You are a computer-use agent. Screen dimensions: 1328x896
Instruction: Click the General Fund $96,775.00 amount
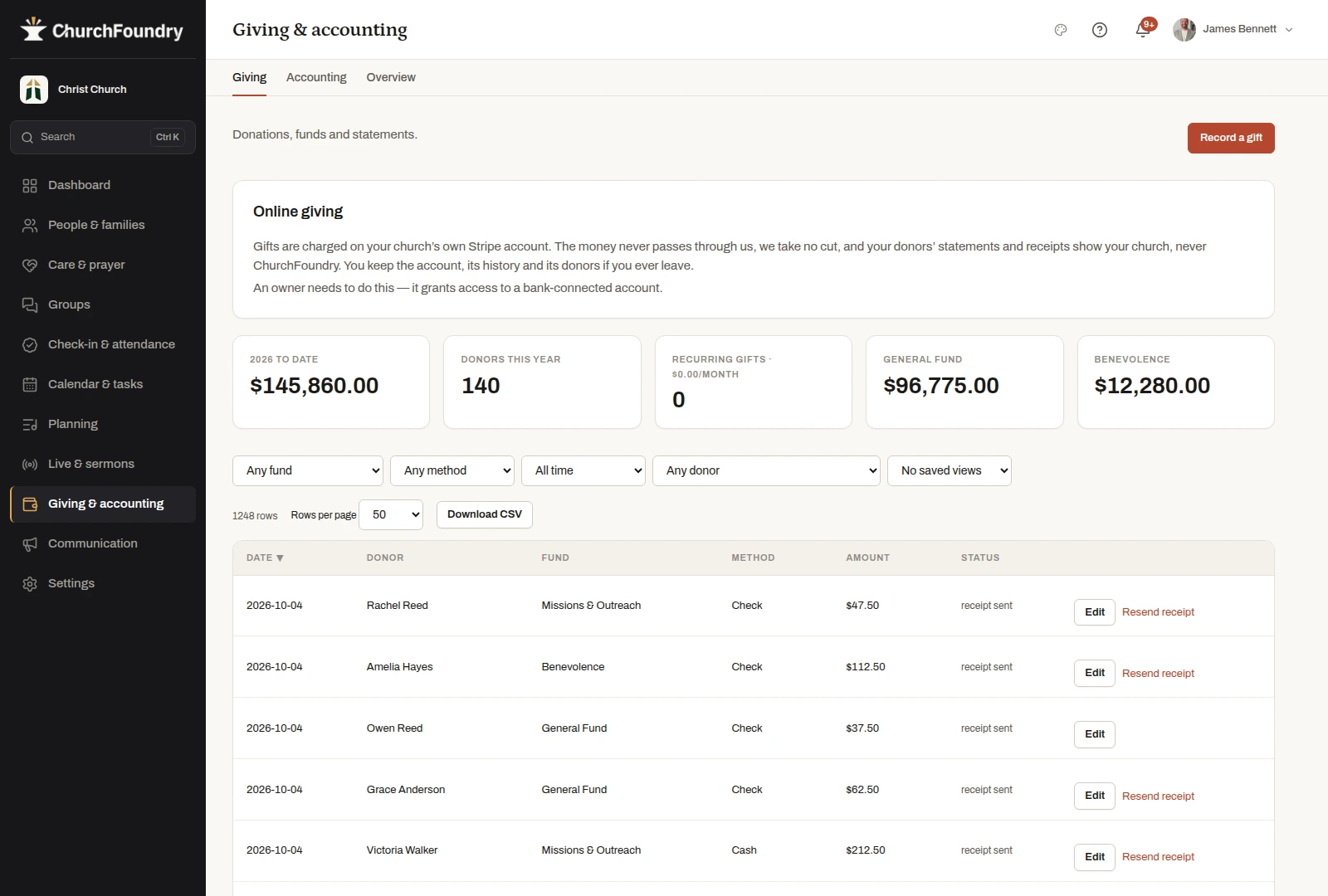coord(941,386)
